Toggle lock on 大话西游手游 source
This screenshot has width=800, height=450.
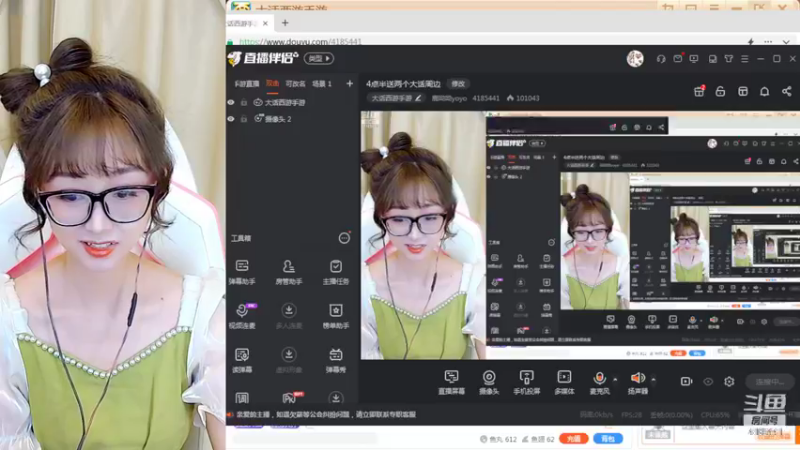tap(244, 103)
